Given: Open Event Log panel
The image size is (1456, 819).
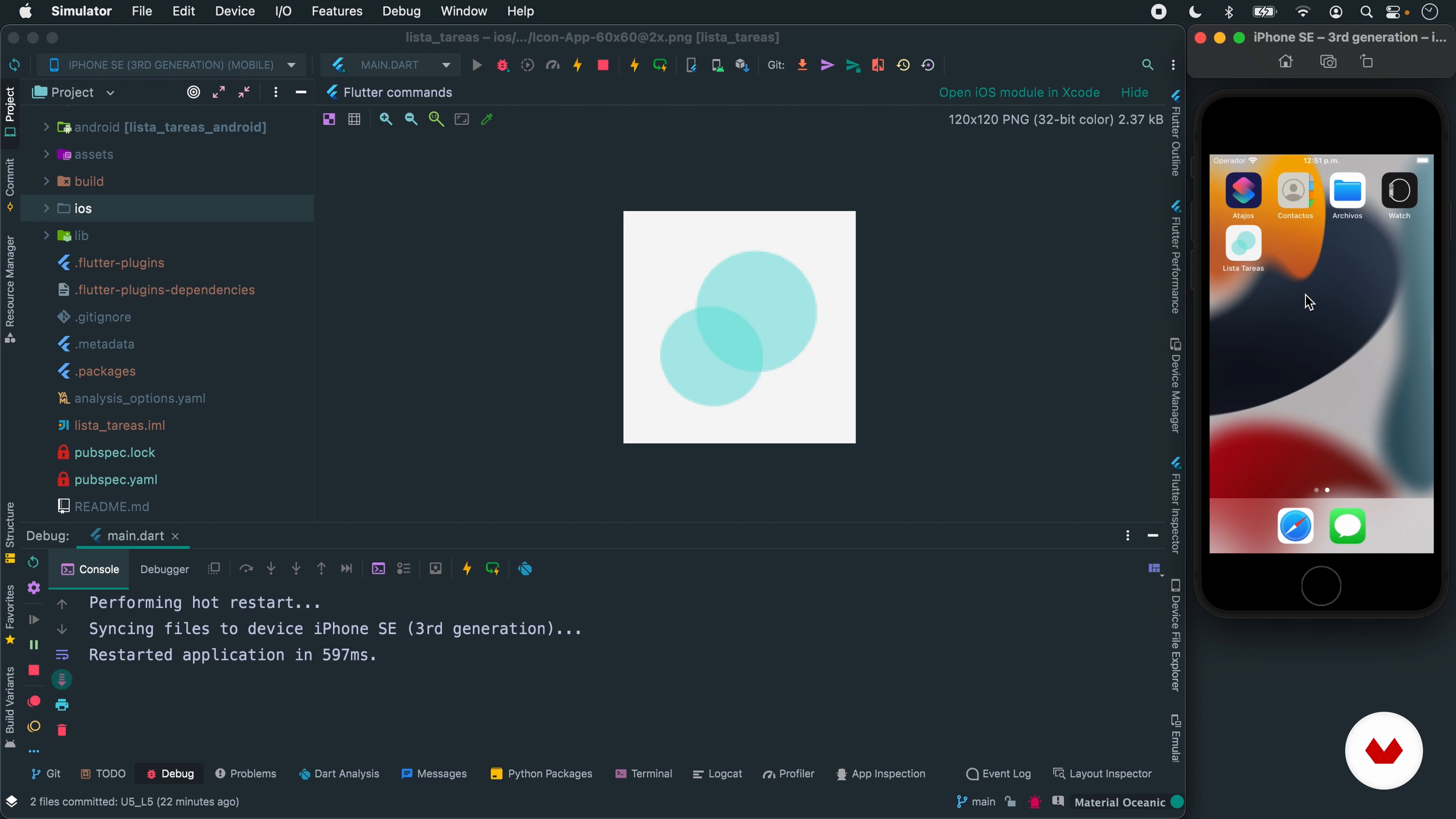Looking at the screenshot, I should click(x=999, y=774).
